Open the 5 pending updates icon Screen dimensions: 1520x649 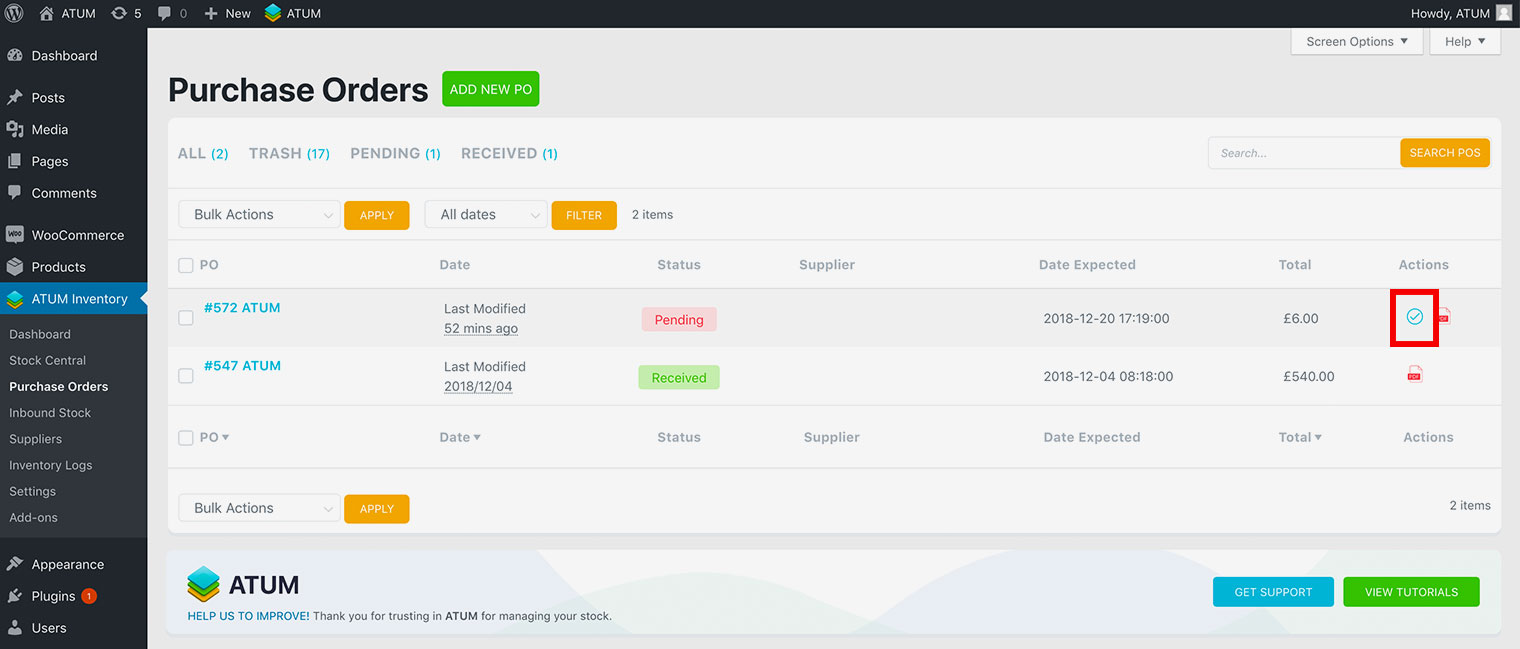126,13
